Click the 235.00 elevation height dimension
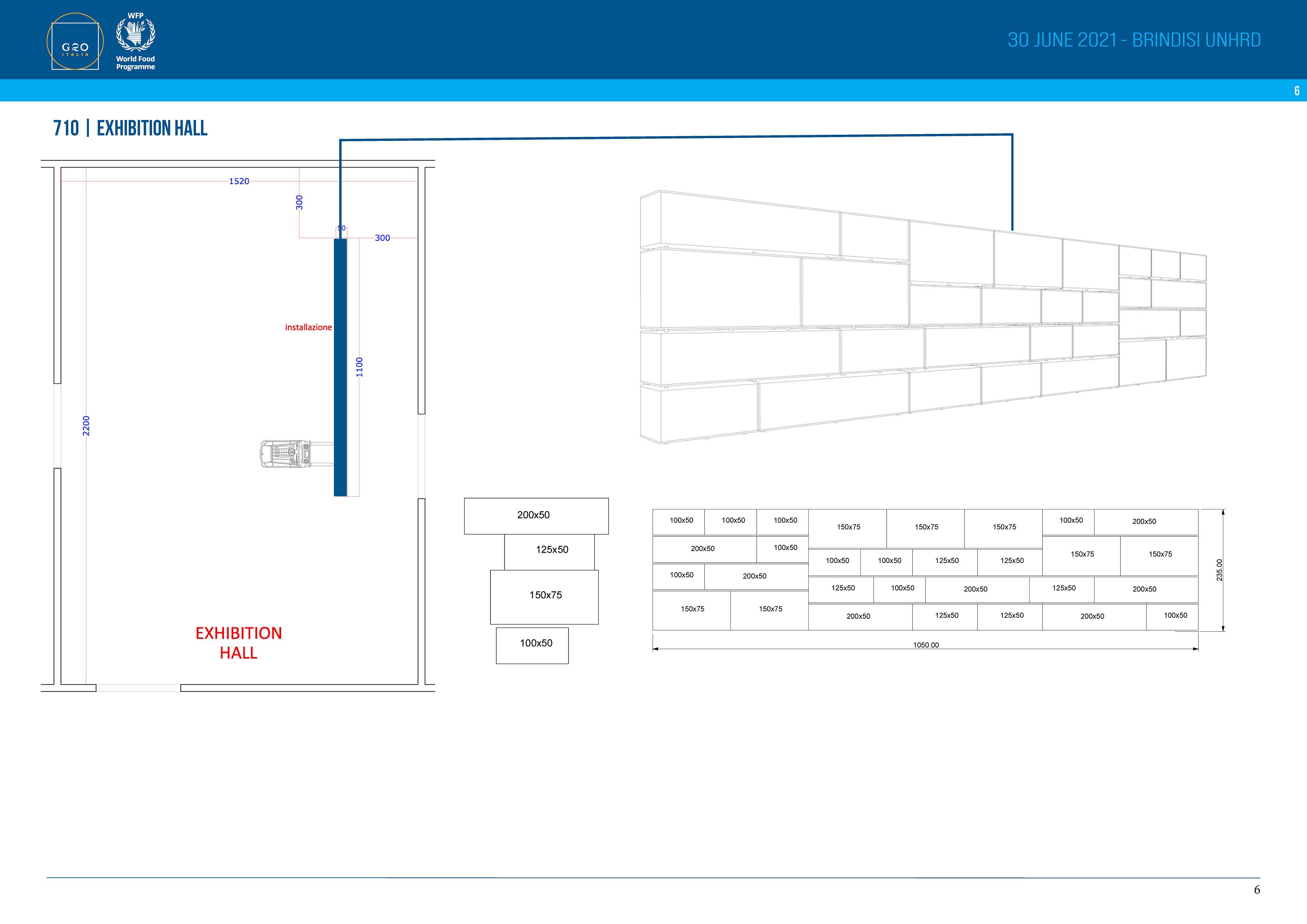The image size is (1307, 924). click(1219, 570)
